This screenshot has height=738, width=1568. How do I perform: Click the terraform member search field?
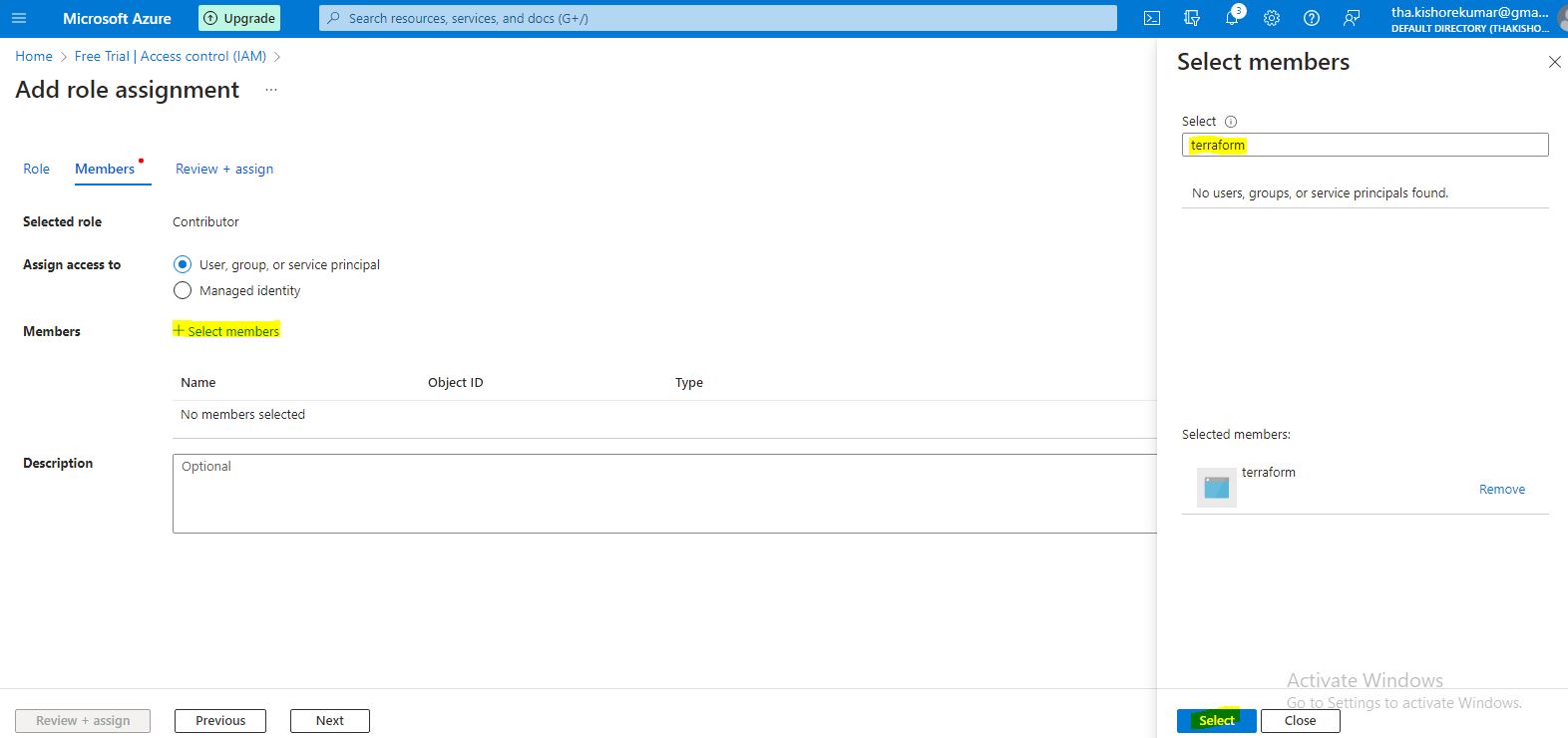(1365, 145)
